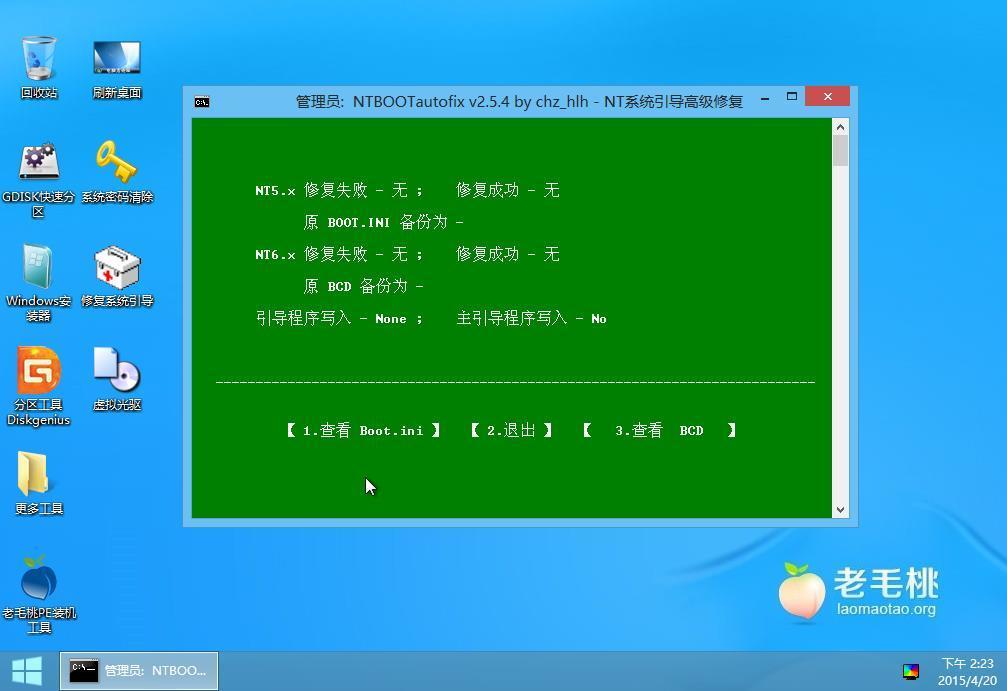The image size is (1007, 691).
Task: Click the console vertical scrollbar thumb
Action: click(x=840, y=151)
